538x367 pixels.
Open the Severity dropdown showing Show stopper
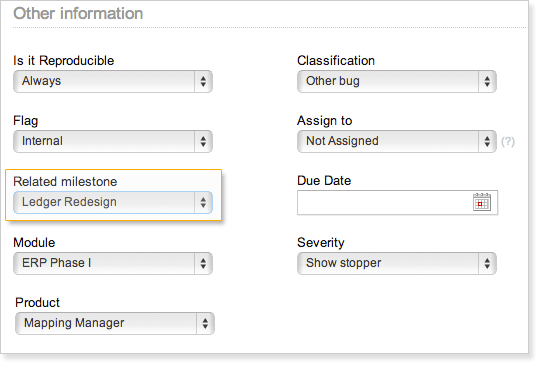(397, 263)
